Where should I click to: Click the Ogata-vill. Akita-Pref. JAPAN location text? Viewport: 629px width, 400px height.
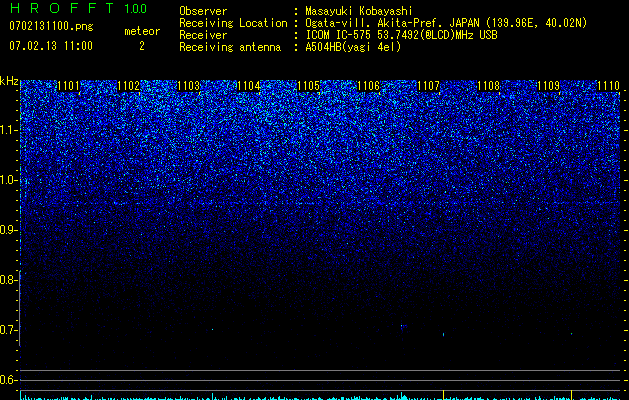pos(446,23)
